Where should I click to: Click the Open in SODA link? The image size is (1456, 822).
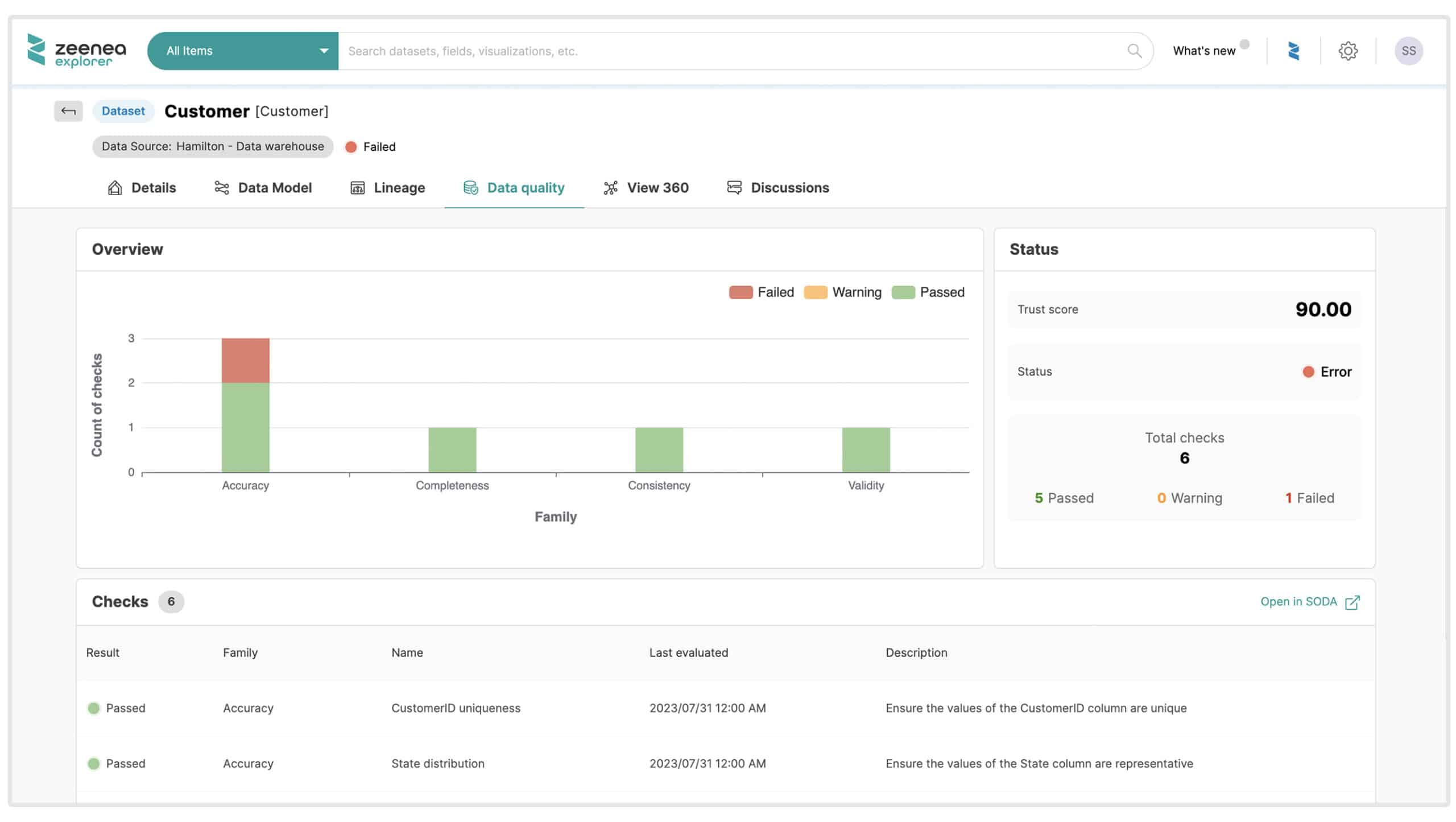pos(1298,602)
